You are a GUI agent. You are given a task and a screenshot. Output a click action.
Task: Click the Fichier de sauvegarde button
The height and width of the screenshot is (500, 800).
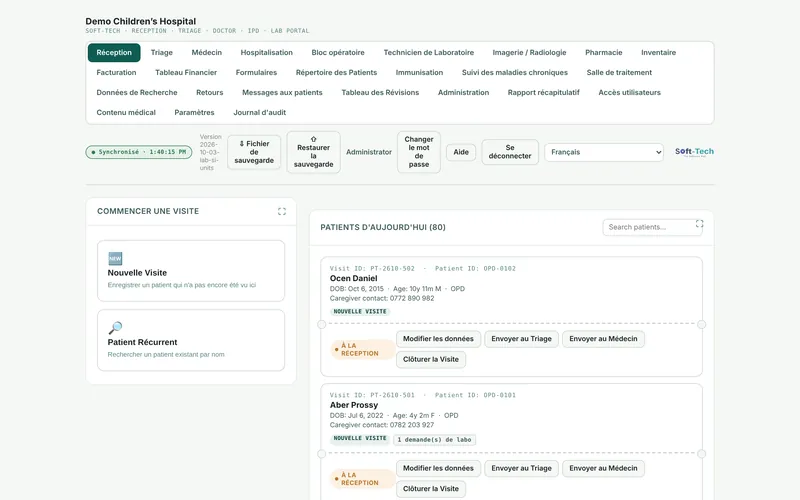click(x=254, y=152)
